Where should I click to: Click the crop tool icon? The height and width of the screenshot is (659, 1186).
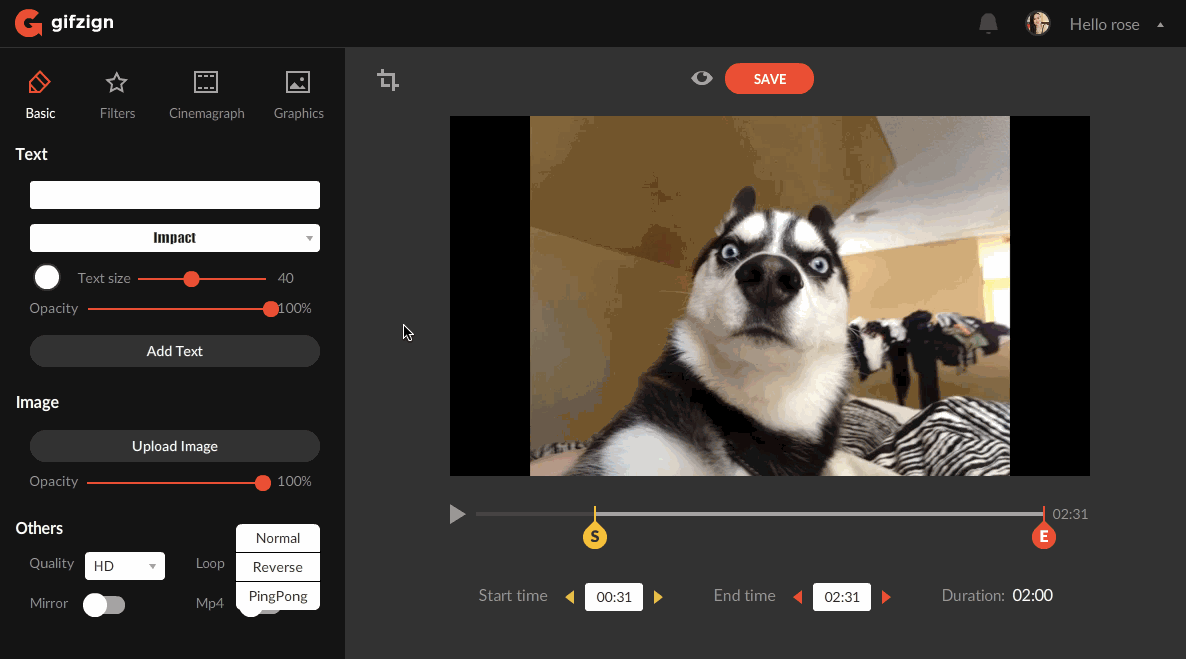[x=388, y=80]
